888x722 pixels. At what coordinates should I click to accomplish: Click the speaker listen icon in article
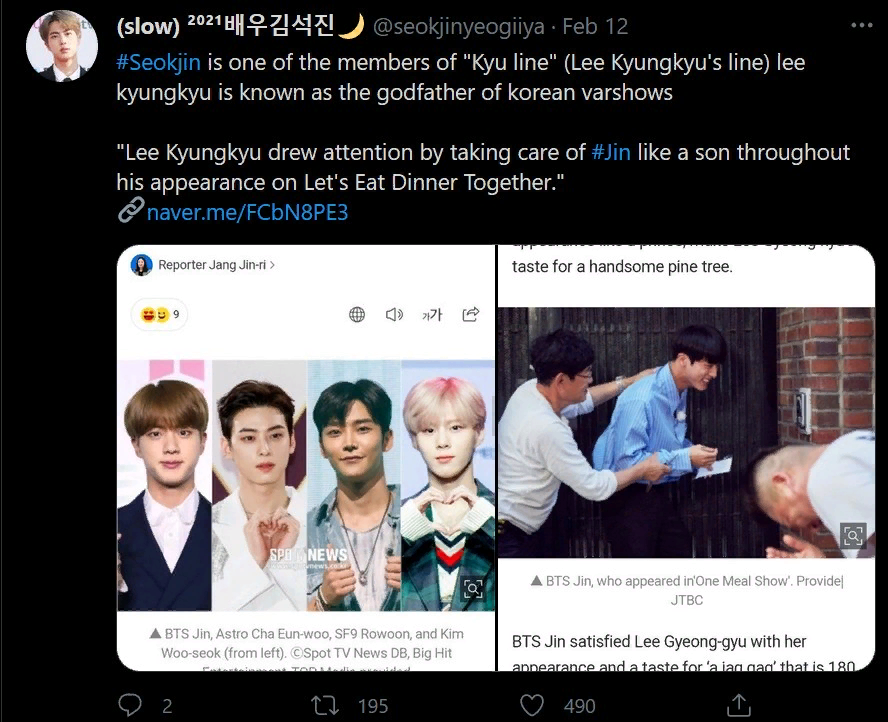click(394, 314)
